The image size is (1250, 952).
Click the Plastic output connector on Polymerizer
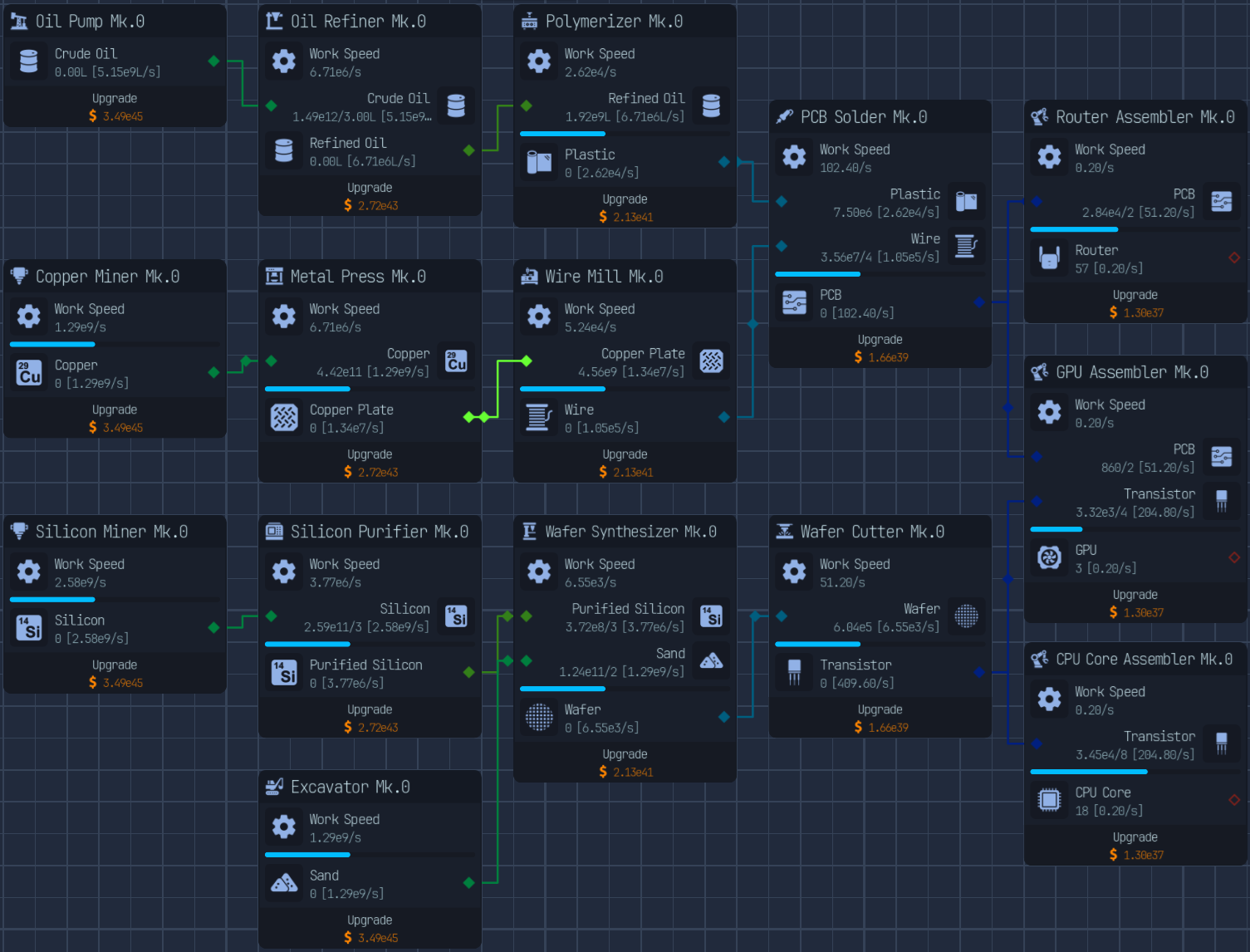coord(724,162)
